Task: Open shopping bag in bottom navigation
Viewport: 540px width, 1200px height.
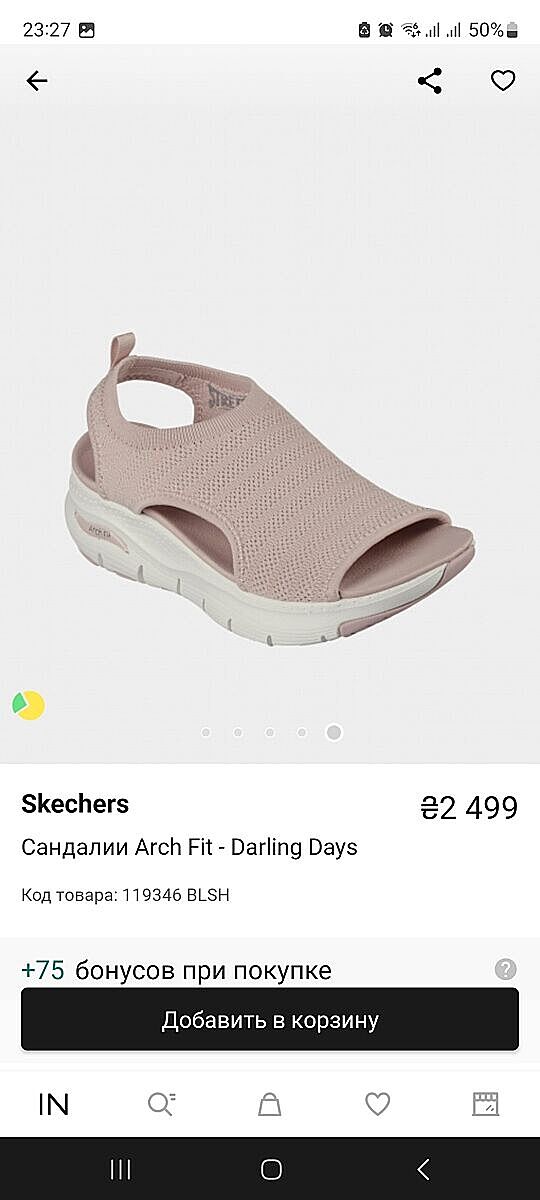Action: (x=270, y=1104)
